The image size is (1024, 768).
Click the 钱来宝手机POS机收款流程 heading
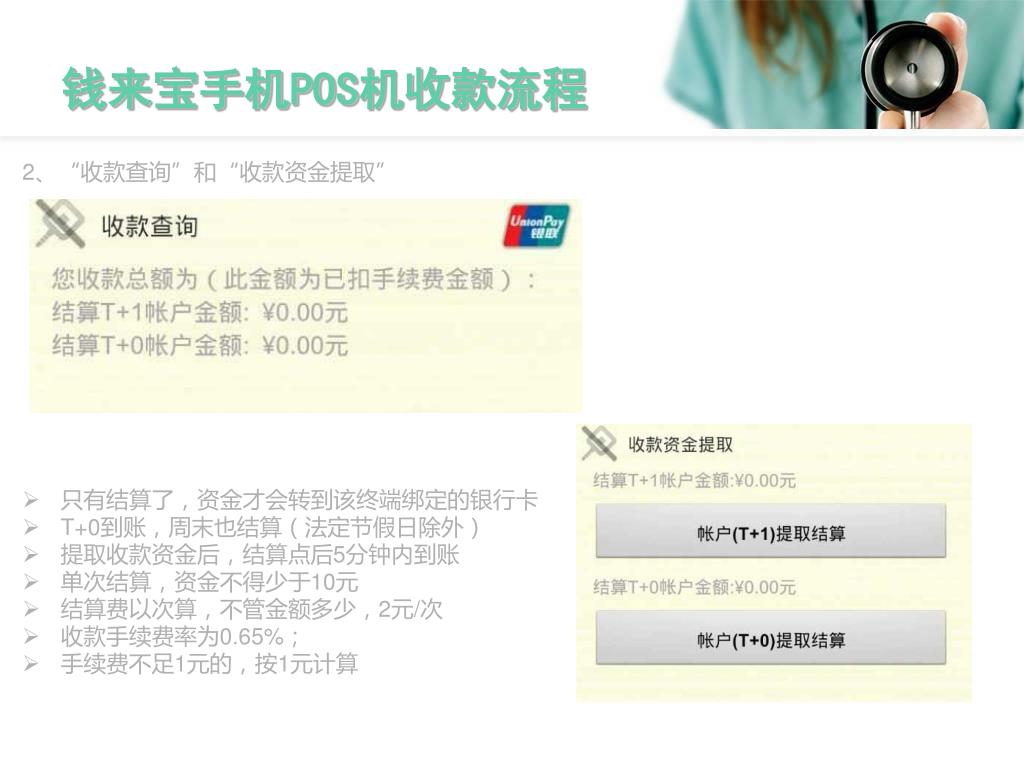point(325,89)
